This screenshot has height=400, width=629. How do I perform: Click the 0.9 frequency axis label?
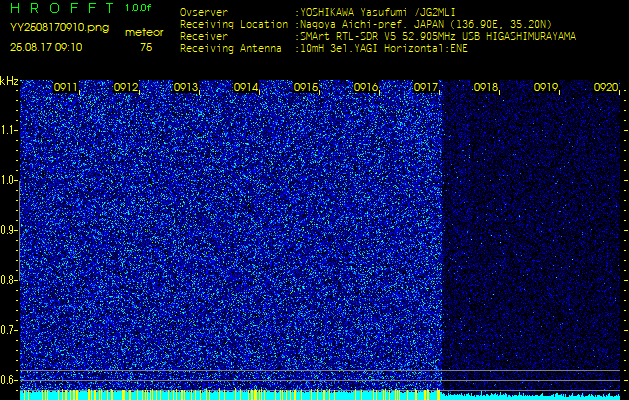[8, 230]
